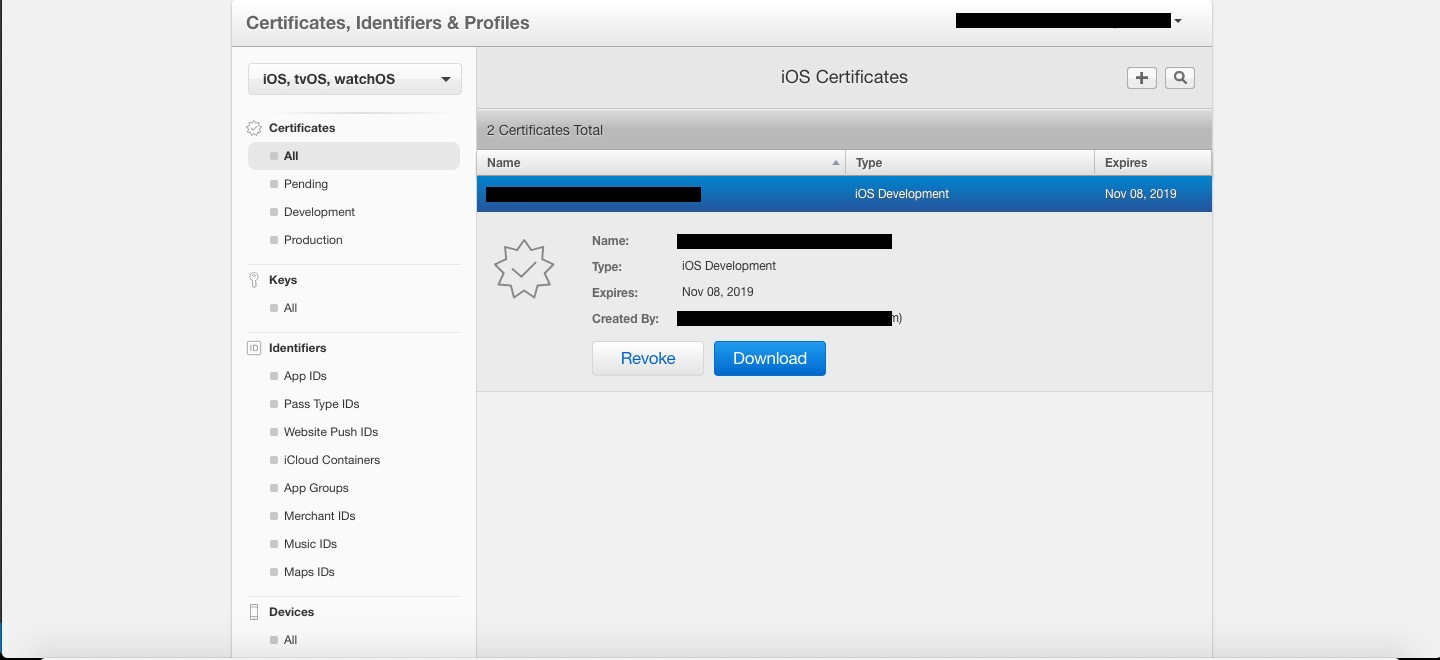The width and height of the screenshot is (1440, 660).
Task: Click the Devices section phone icon
Action: tap(254, 612)
